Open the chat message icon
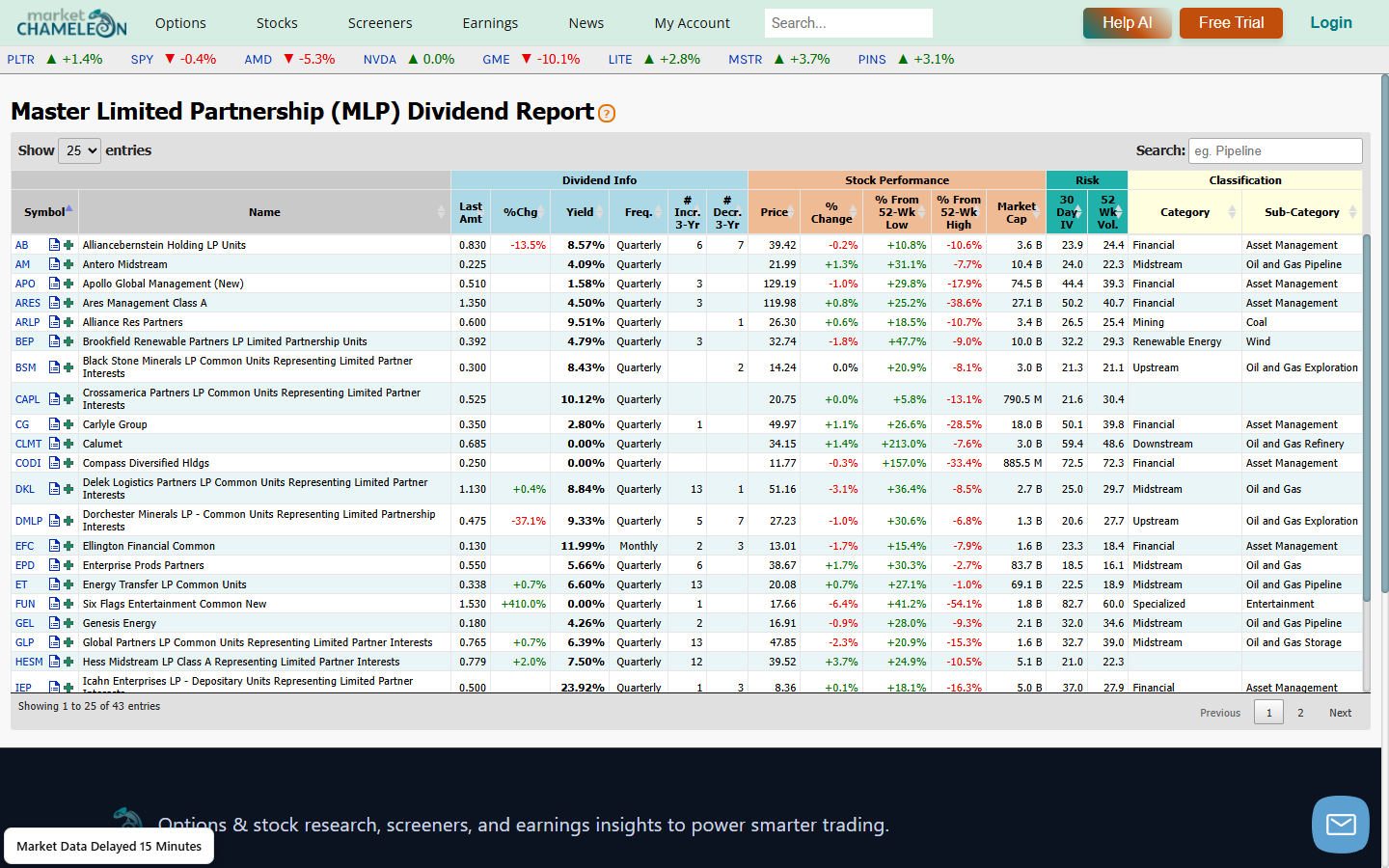Viewport: 1389px width, 868px height. (1341, 825)
